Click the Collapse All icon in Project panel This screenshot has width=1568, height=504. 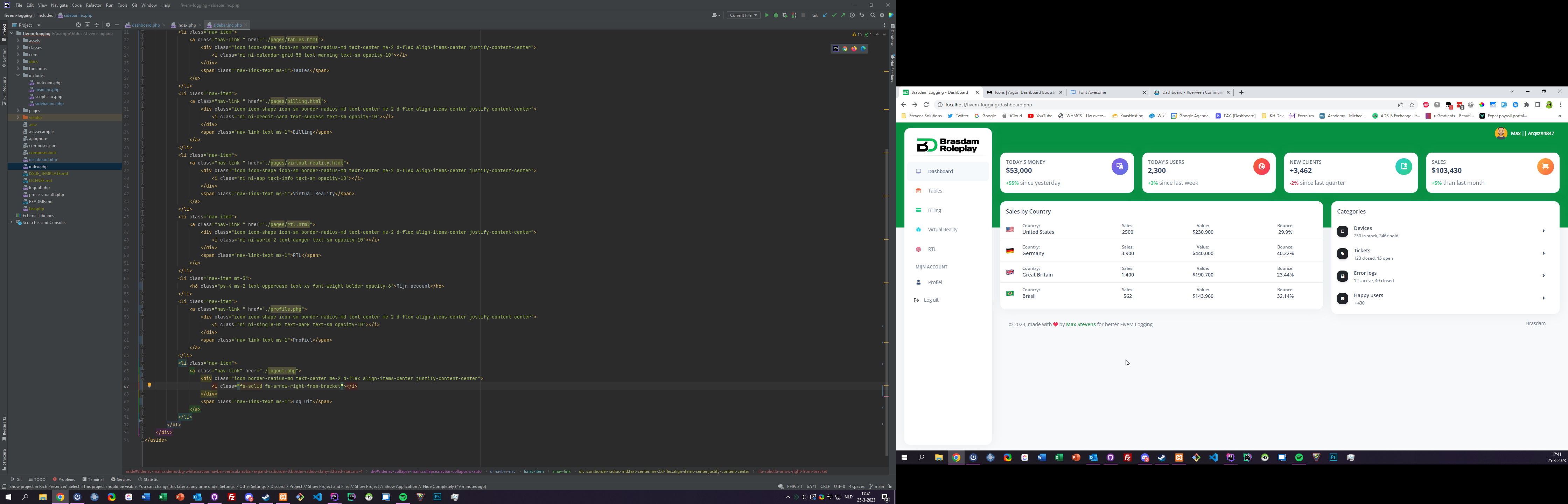97,25
